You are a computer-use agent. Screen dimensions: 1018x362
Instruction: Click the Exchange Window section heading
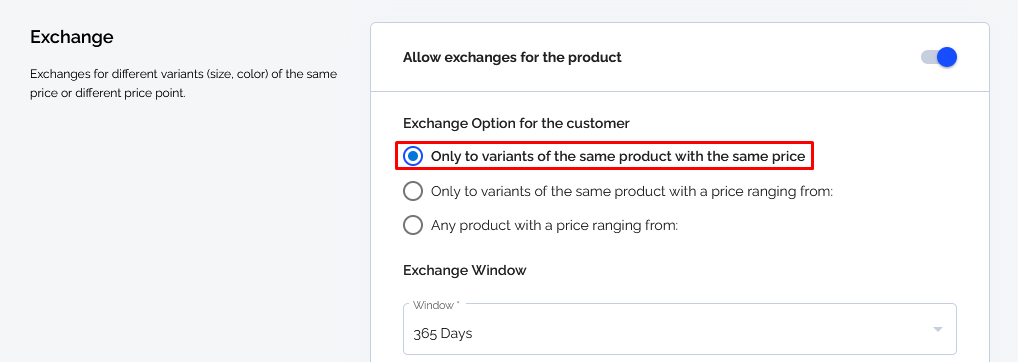tap(465, 270)
